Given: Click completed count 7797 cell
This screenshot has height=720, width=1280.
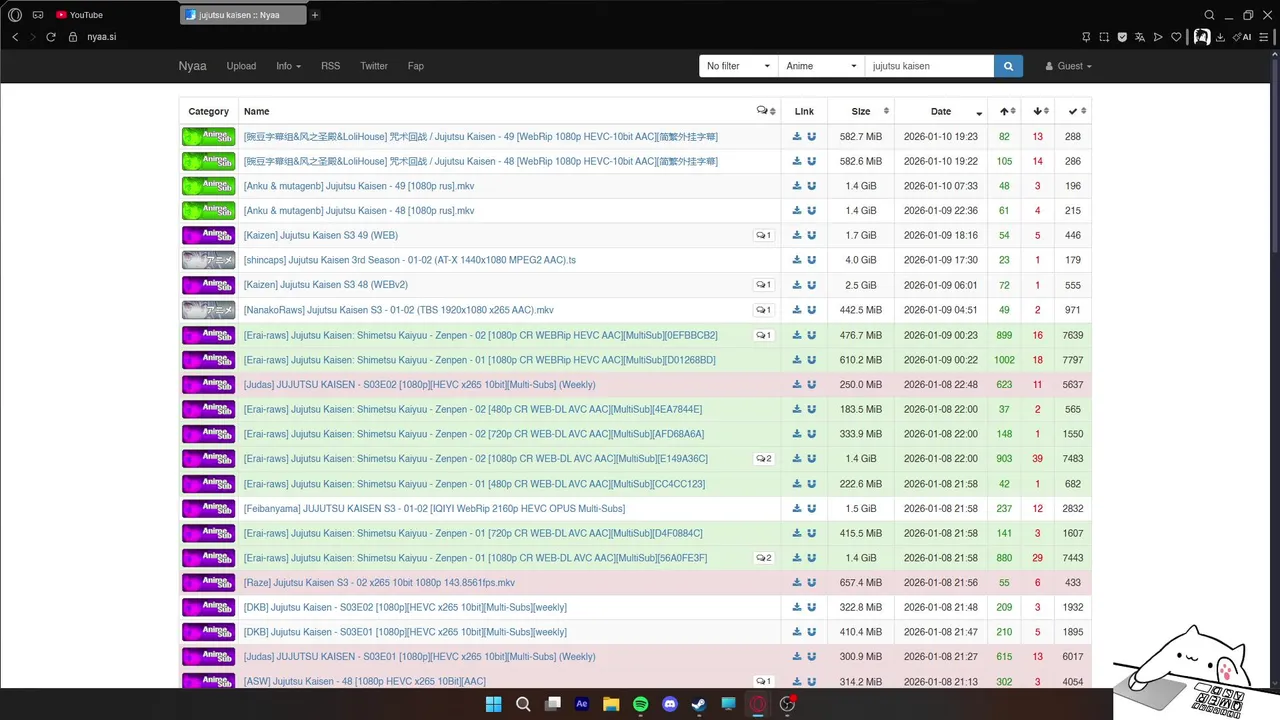Looking at the screenshot, I should click(x=1073, y=360).
